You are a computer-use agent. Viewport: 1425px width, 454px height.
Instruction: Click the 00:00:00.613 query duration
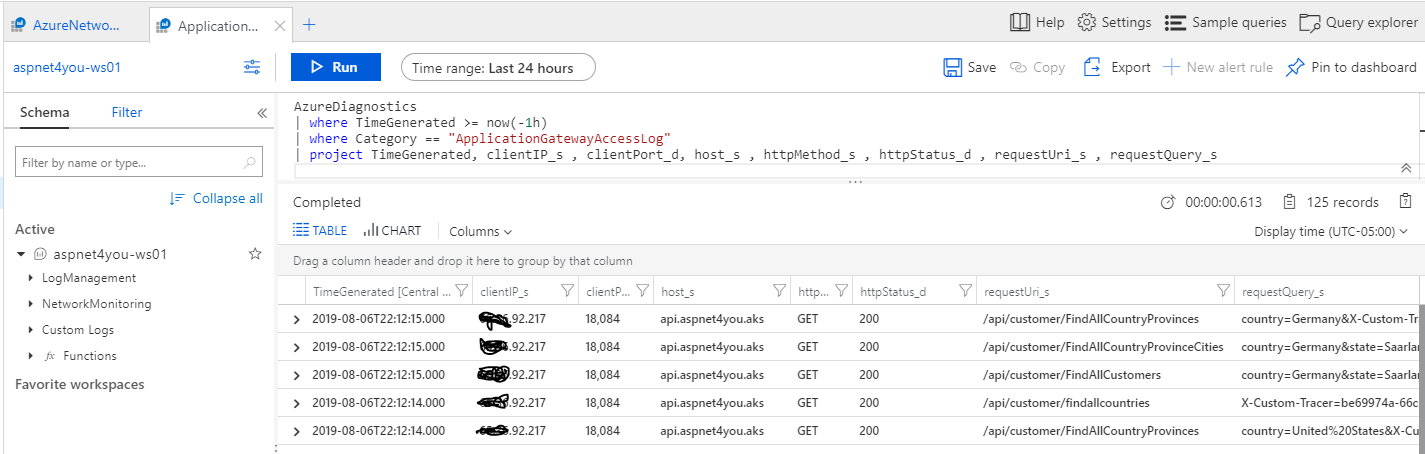(x=1224, y=202)
